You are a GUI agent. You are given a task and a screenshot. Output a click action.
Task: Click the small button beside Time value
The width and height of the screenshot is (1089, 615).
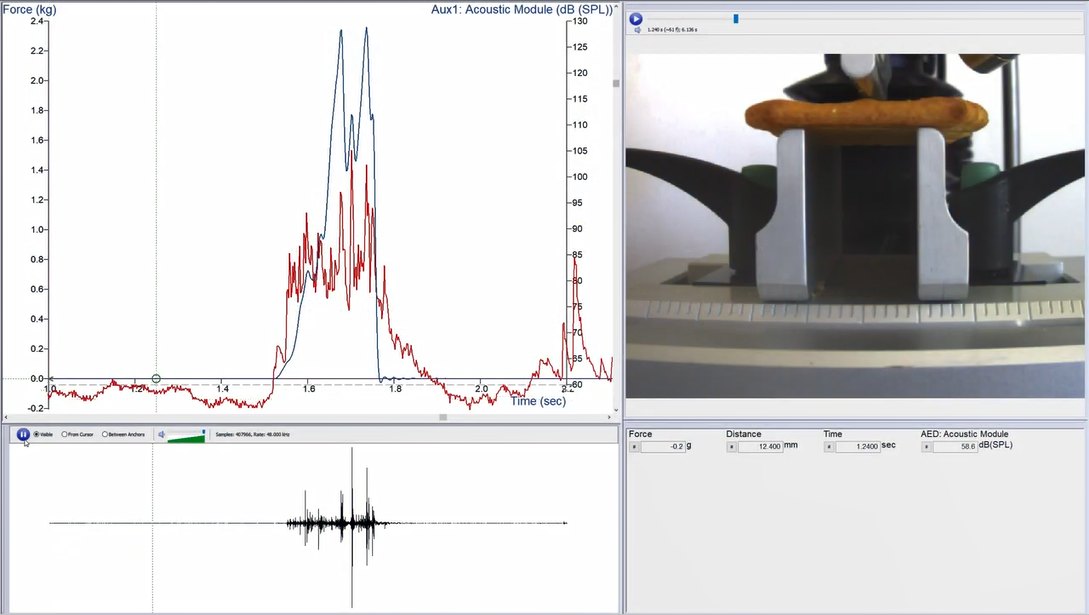828,446
